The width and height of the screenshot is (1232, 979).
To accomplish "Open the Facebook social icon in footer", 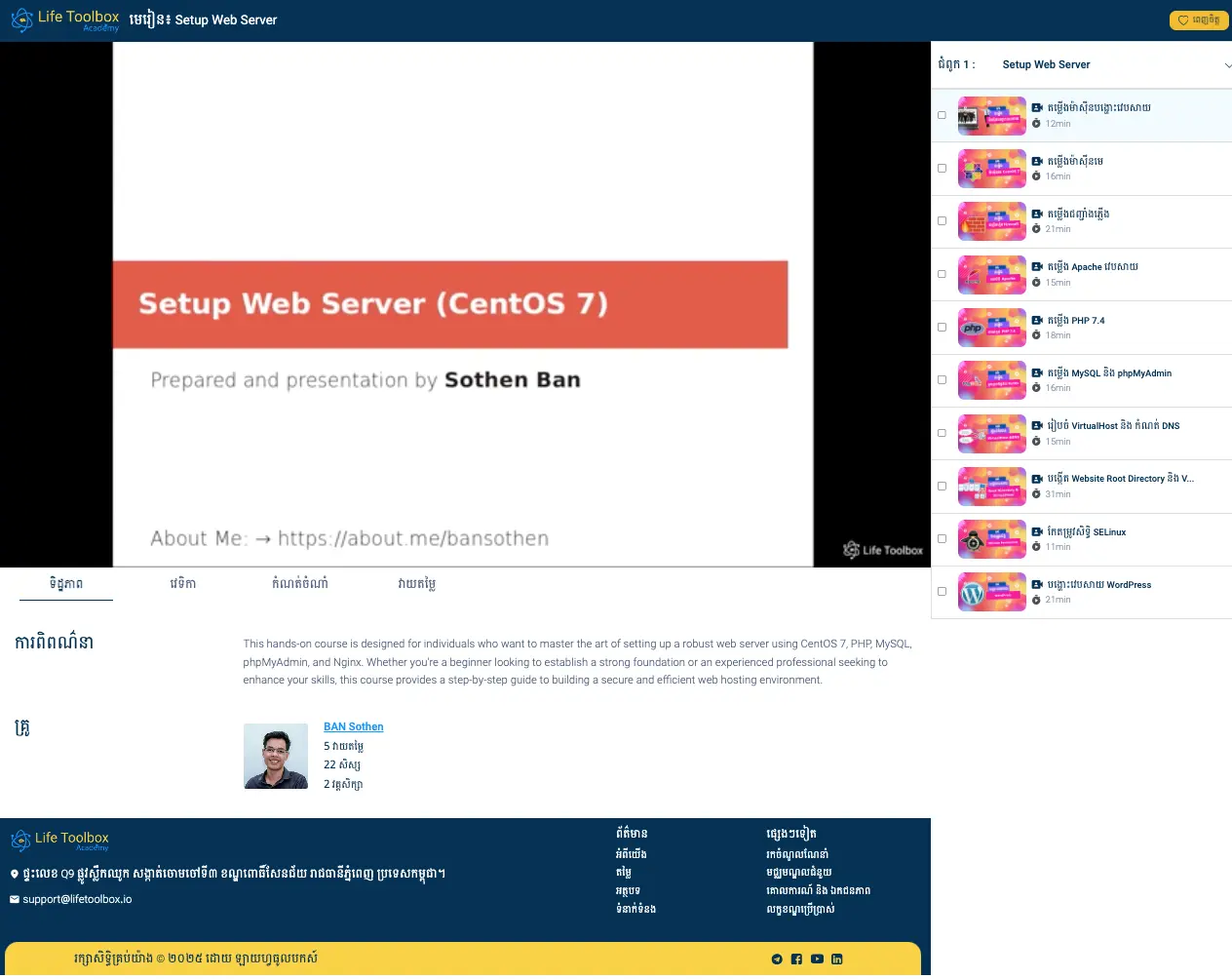I will click(x=796, y=959).
